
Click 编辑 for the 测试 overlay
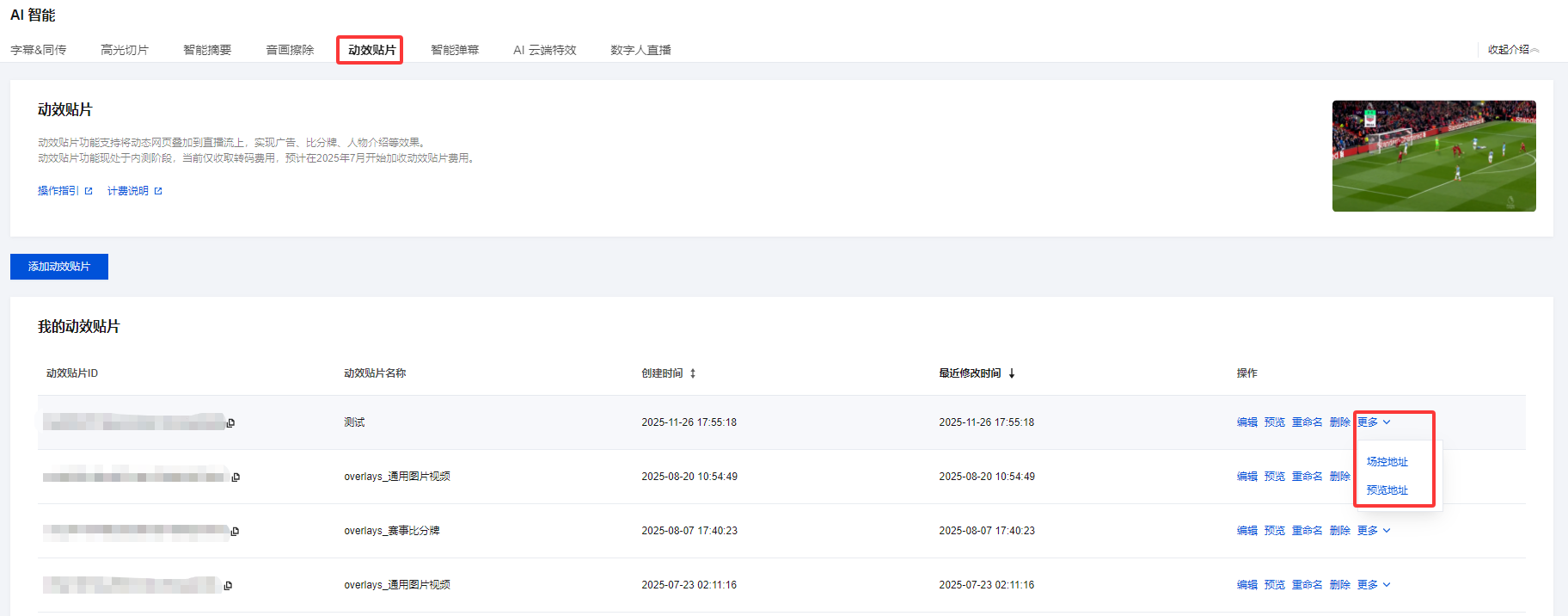tap(1246, 422)
